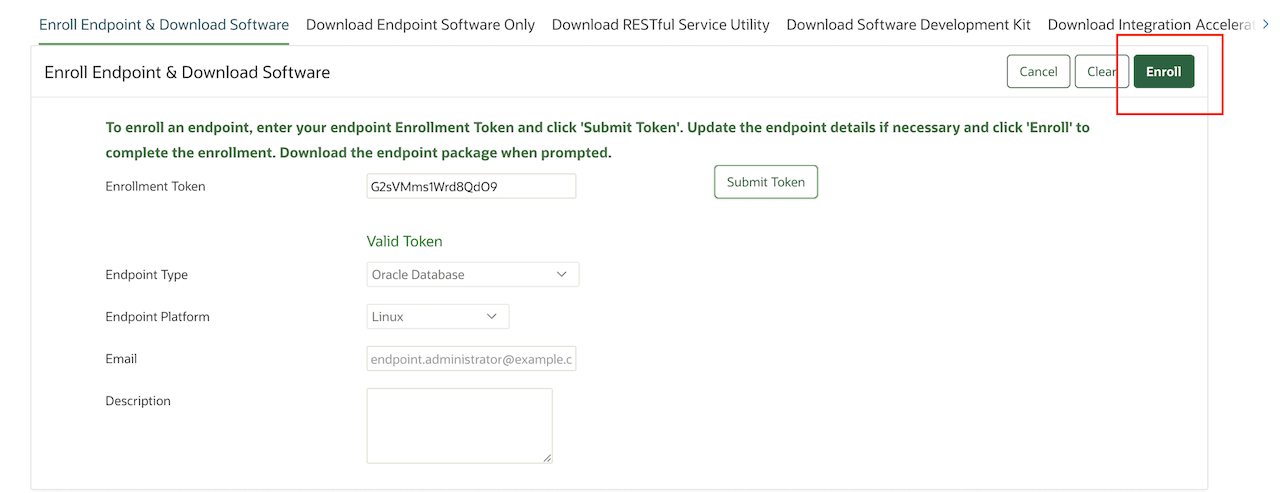The image size is (1280, 493).
Task: Click inside the Description text area
Action: click(459, 425)
